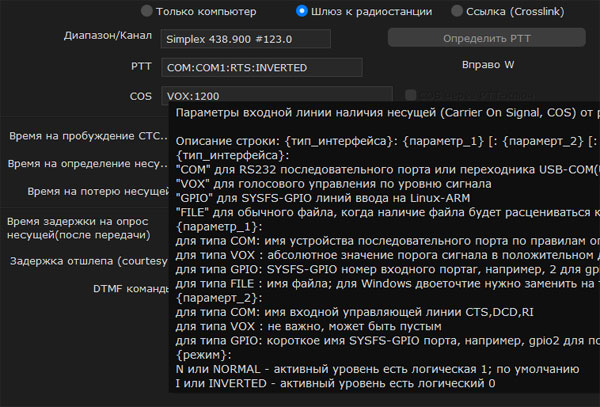Click the COS field containing VOX:1200
The width and height of the screenshot is (600, 407).
[277, 95]
